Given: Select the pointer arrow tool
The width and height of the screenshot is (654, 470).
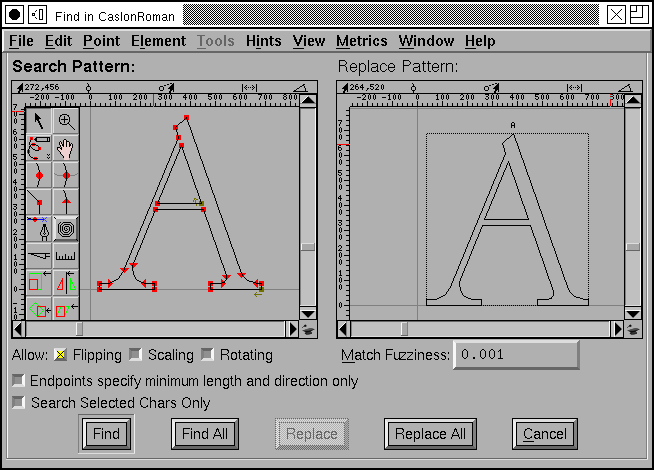Looking at the screenshot, I should click(x=39, y=121).
